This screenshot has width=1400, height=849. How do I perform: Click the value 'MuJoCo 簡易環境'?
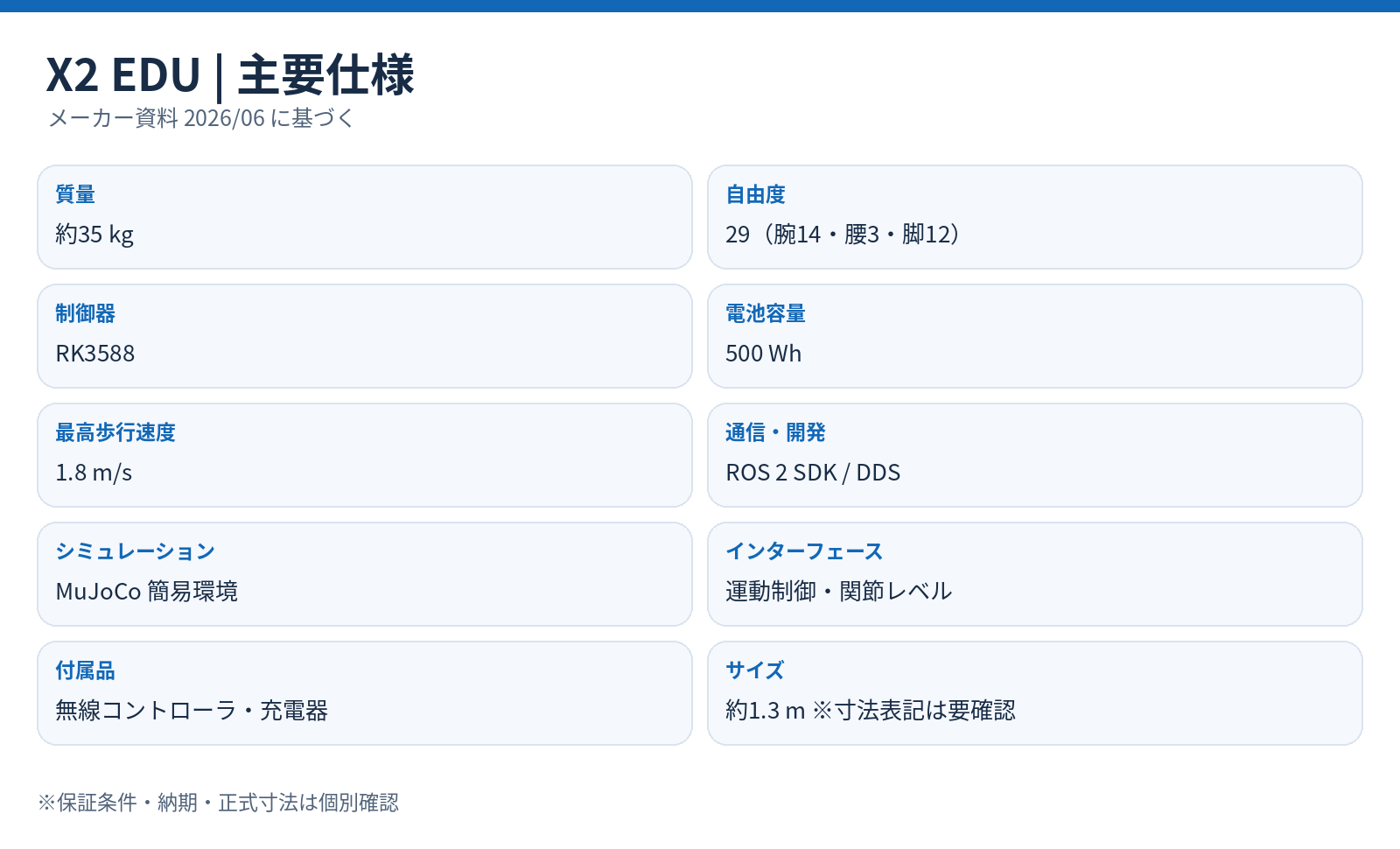coord(147,592)
